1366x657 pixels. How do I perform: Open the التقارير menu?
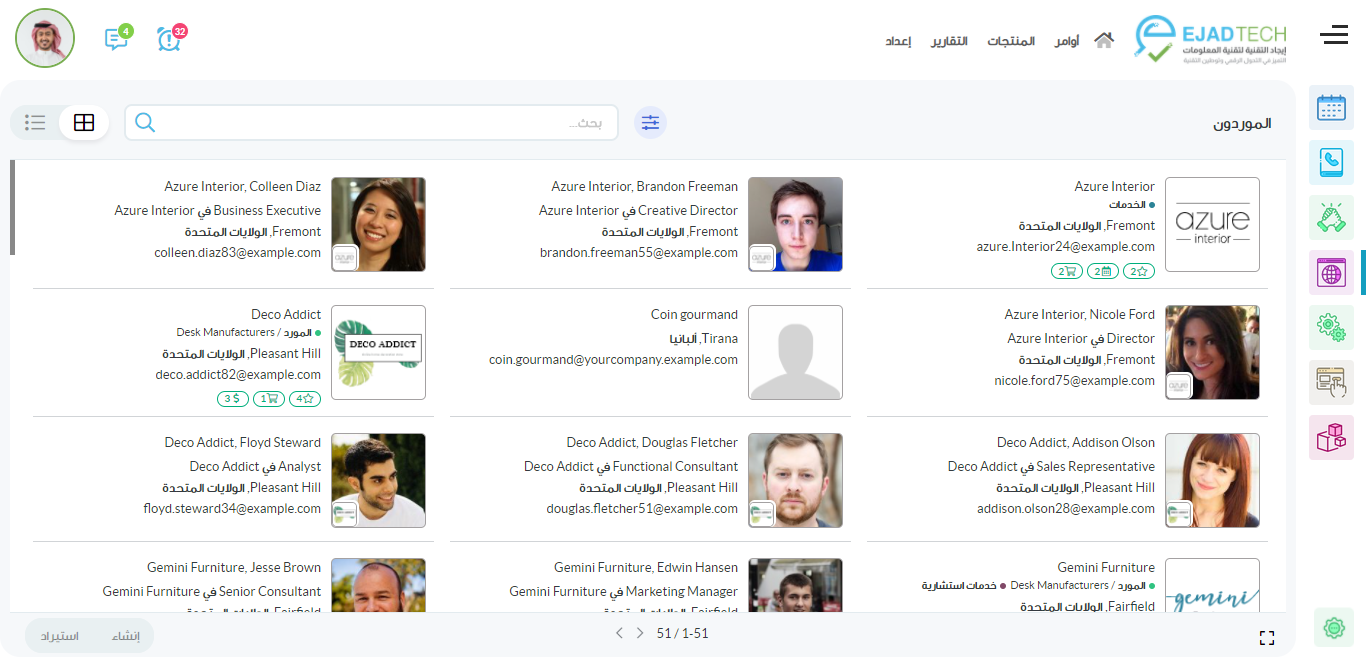coord(949,41)
